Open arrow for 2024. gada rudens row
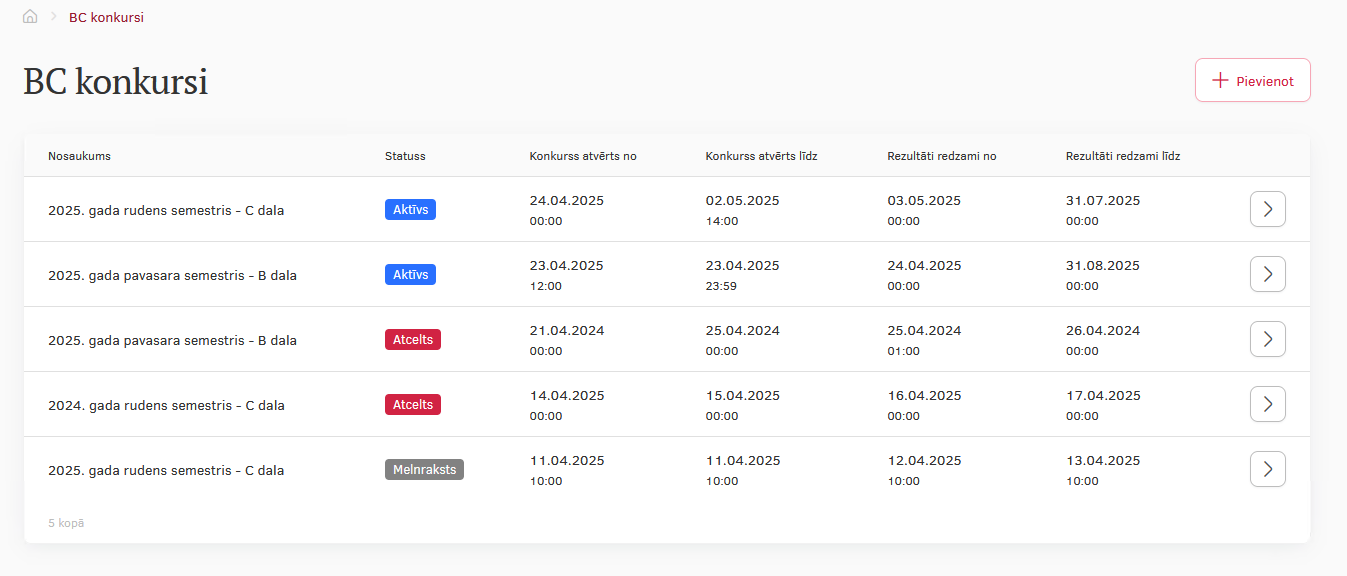 click(x=1268, y=404)
